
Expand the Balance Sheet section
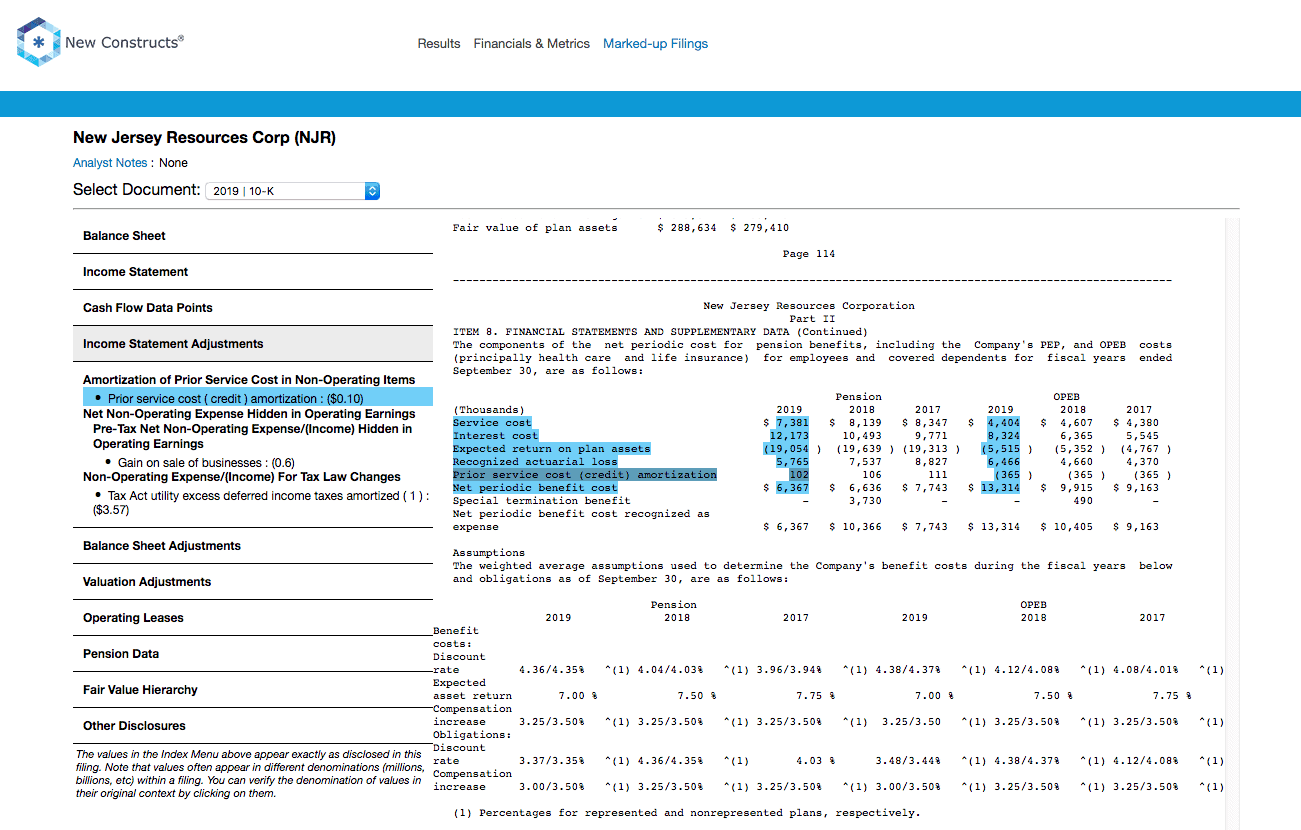coord(253,236)
